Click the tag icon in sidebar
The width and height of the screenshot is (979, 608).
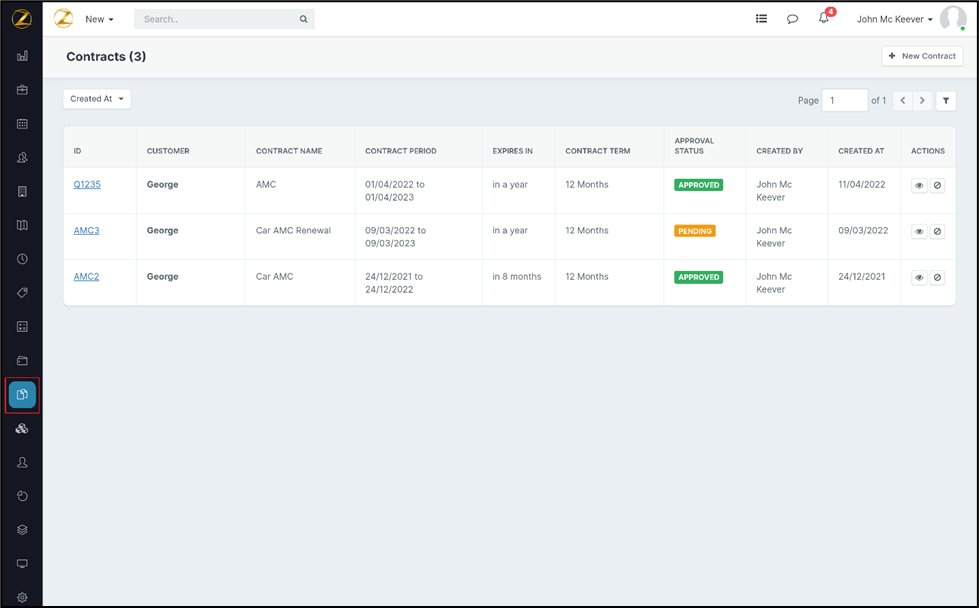click(x=22, y=293)
